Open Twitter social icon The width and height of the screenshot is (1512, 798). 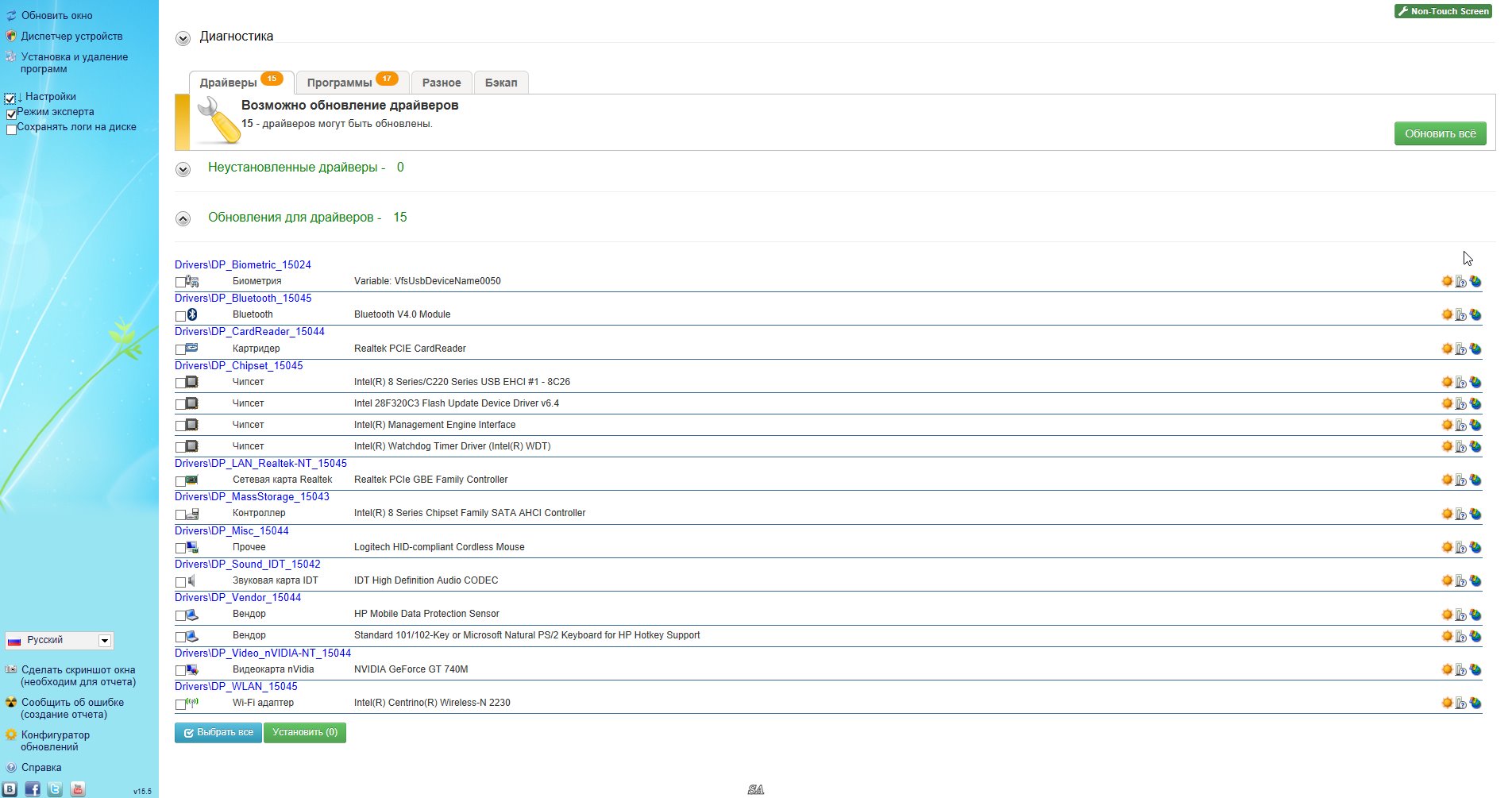(x=55, y=789)
